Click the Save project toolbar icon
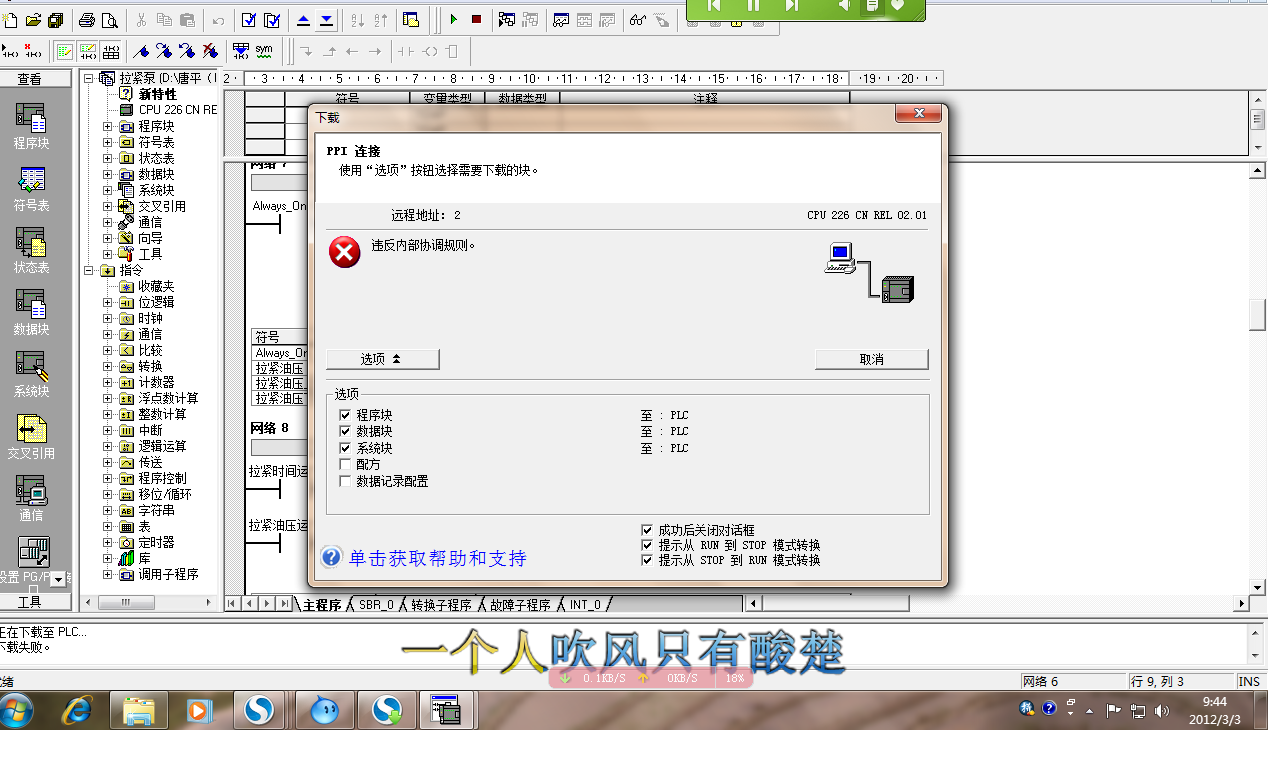 point(55,20)
